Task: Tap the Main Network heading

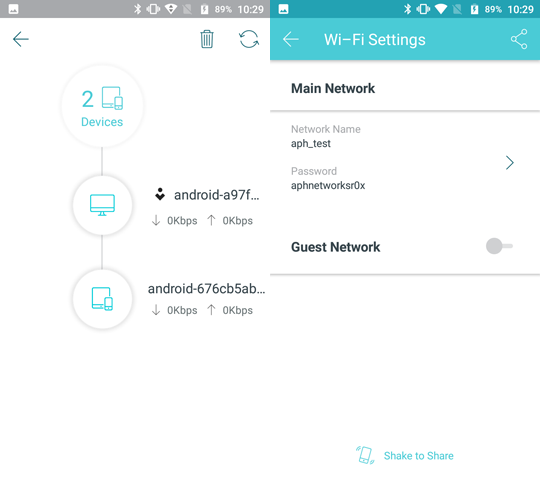Action: pos(333,88)
